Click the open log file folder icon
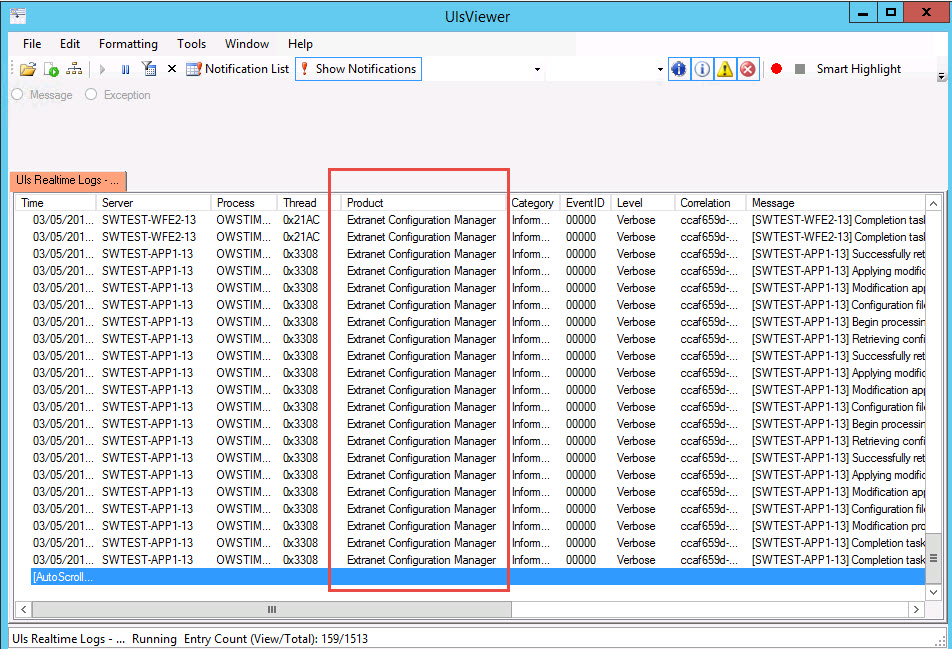 tap(27, 69)
